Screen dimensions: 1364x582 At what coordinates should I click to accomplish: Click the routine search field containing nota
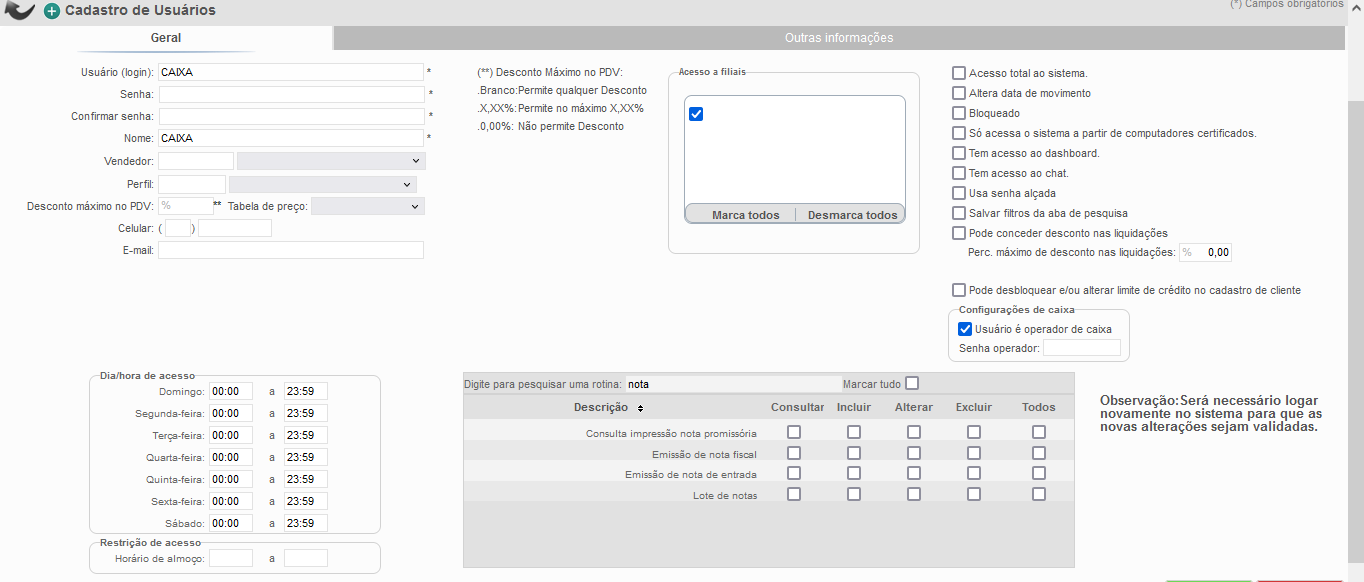[x=733, y=383]
